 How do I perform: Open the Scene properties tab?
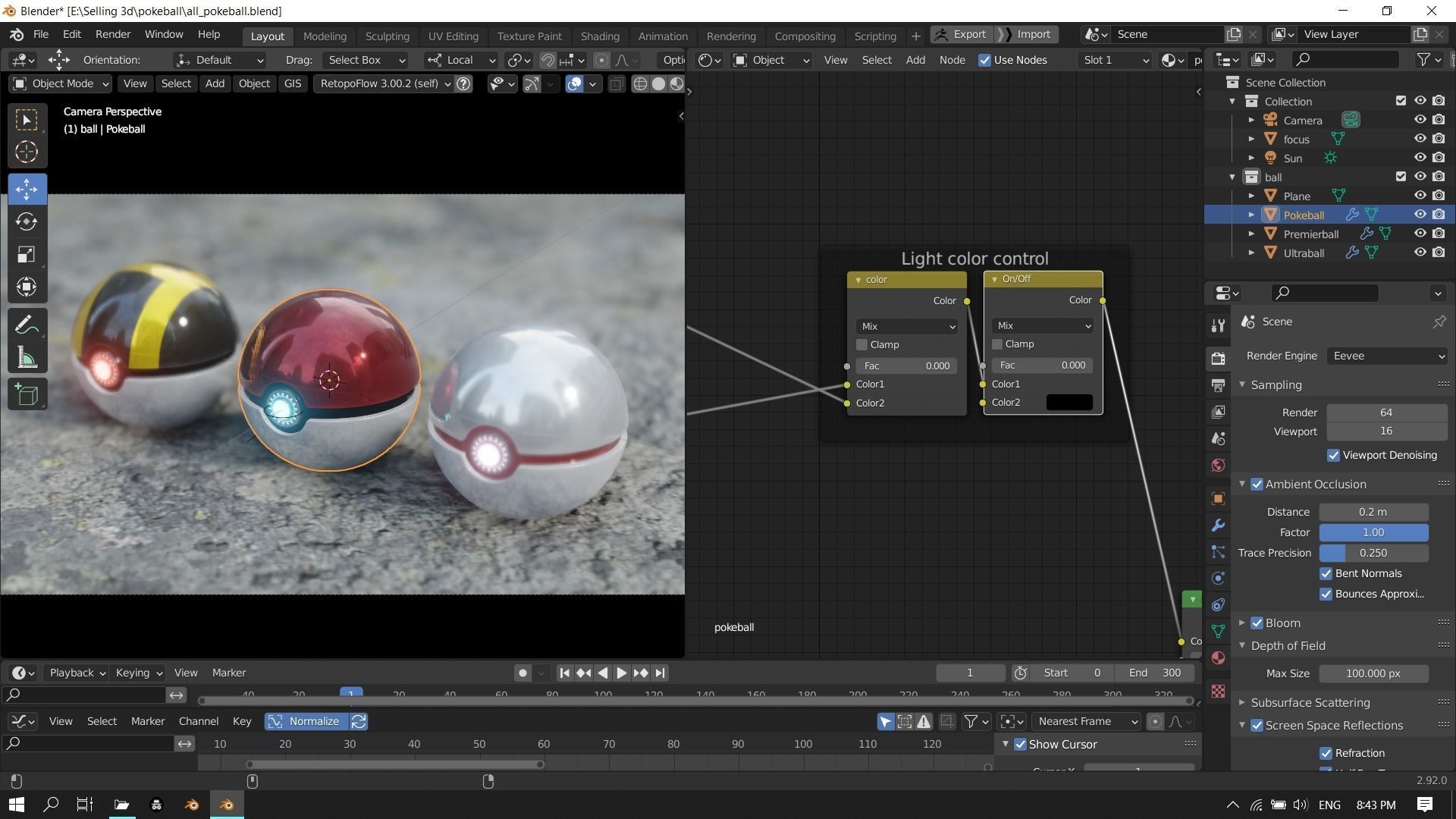coord(1218,438)
